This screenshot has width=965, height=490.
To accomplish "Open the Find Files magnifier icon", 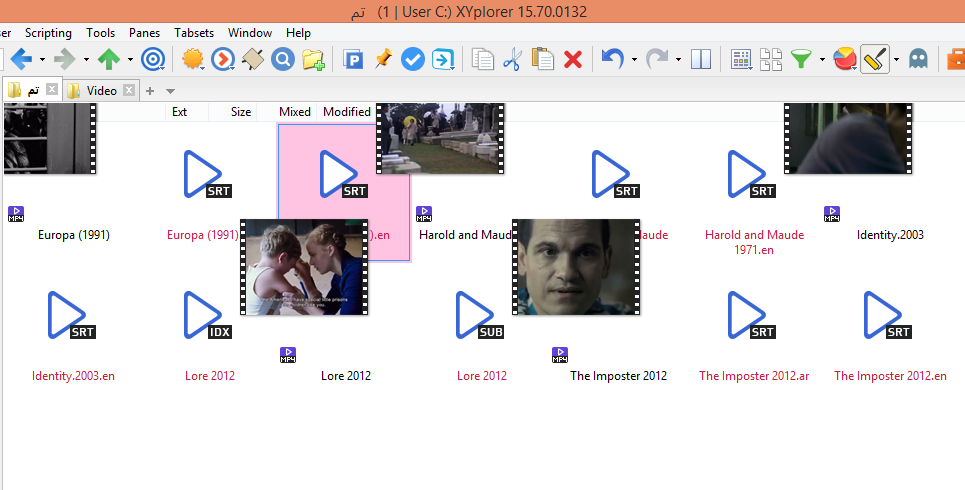I will pos(283,59).
